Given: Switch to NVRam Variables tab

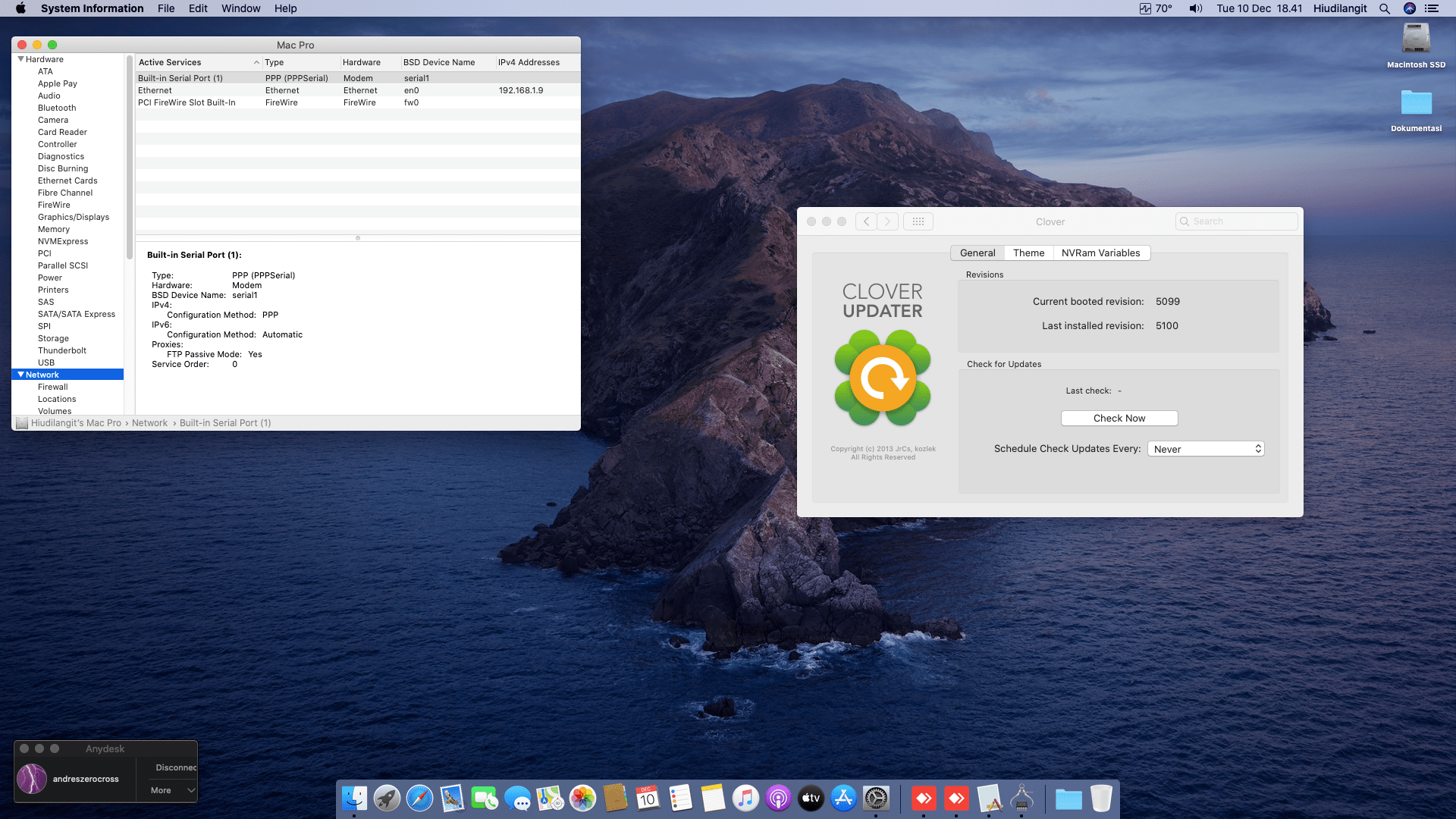Looking at the screenshot, I should click(x=1100, y=253).
